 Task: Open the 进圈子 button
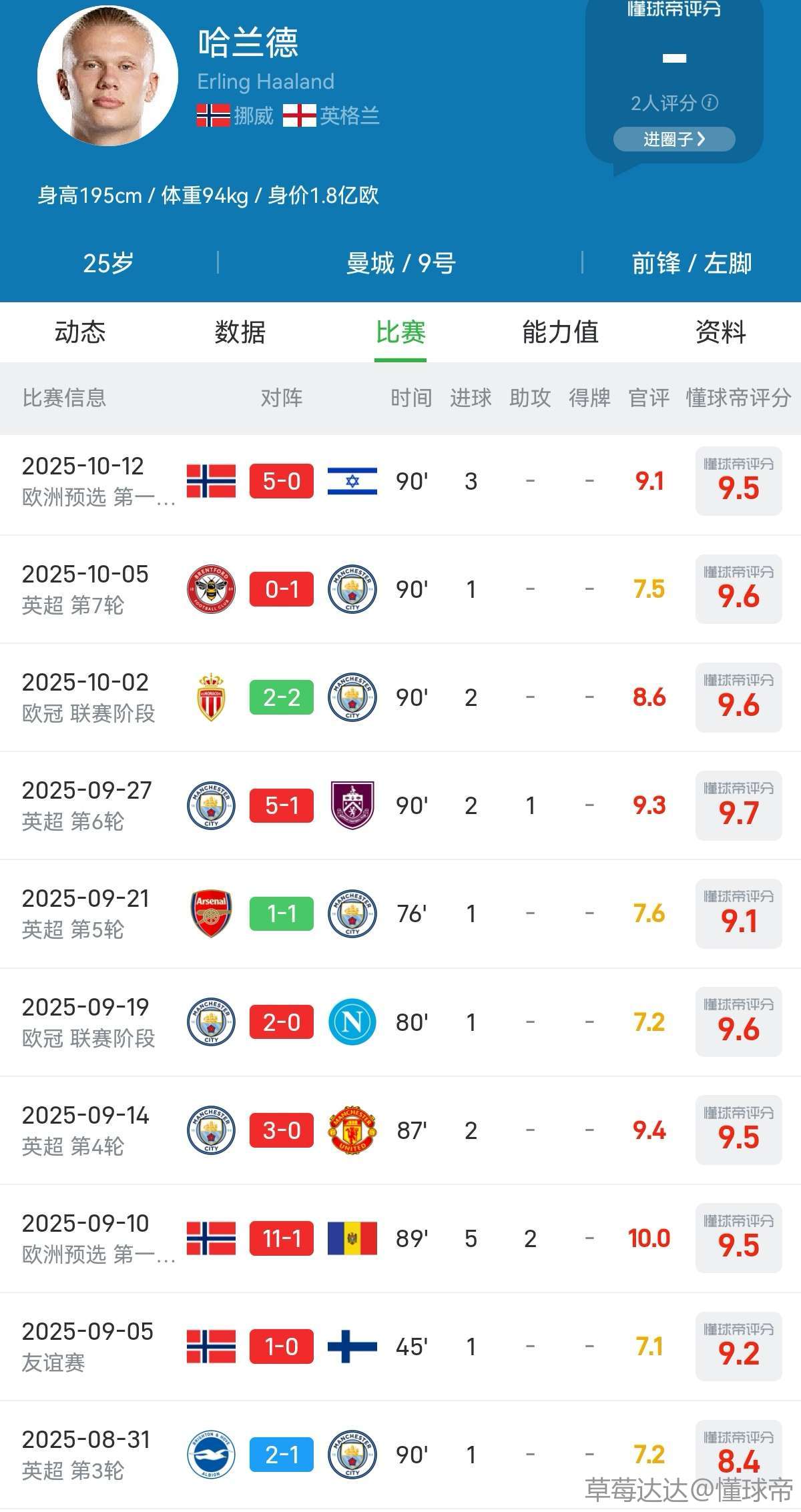(674, 139)
